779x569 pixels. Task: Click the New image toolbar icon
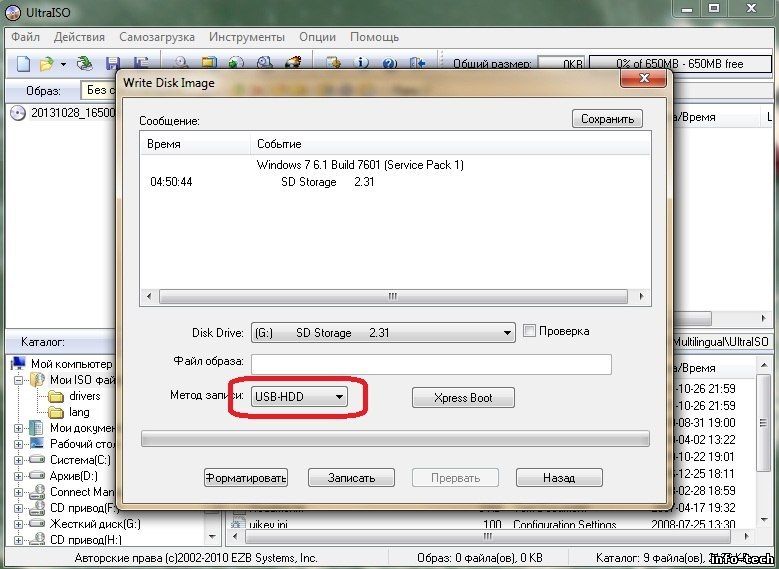click(x=23, y=64)
